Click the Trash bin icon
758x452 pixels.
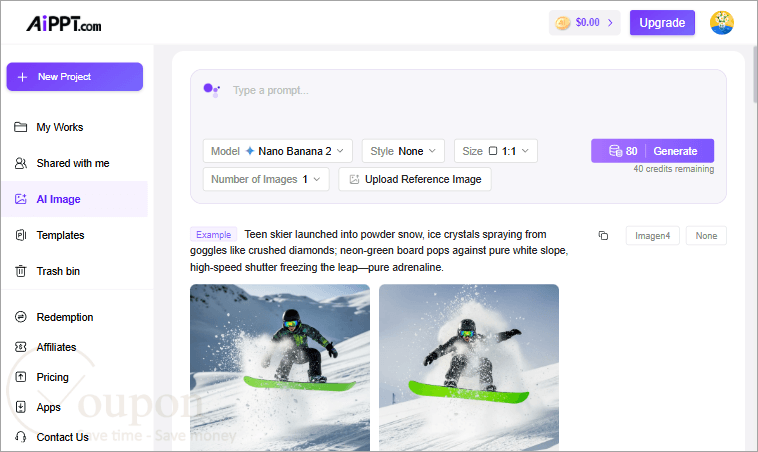[x=20, y=271]
